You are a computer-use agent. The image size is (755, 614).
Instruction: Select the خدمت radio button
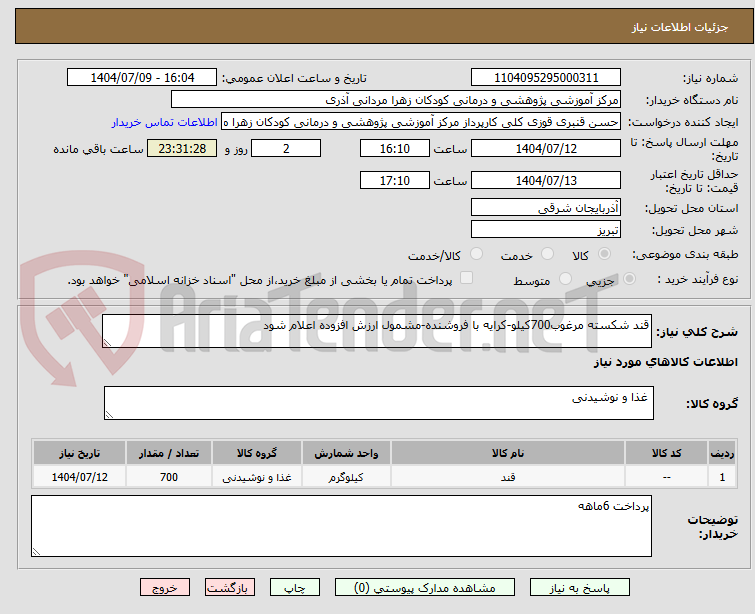pyautogui.click(x=547, y=254)
